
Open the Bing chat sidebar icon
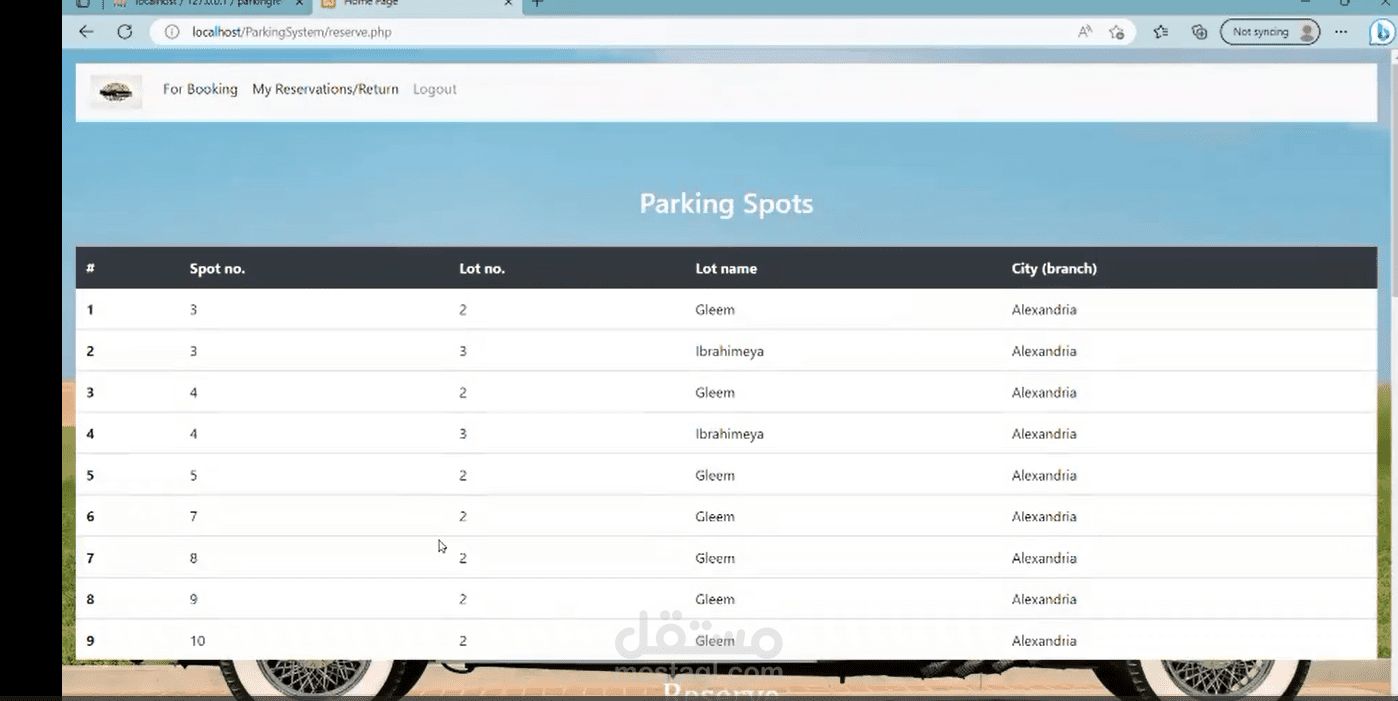1382,32
